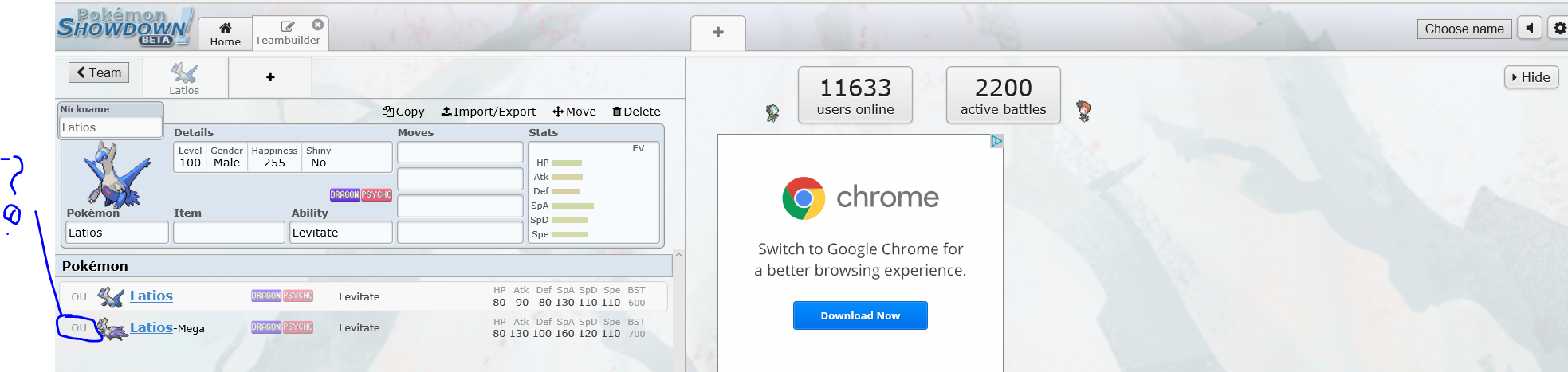This screenshot has width=1568, height=372.
Task: Open the Stats EV editor
Action: click(x=594, y=192)
